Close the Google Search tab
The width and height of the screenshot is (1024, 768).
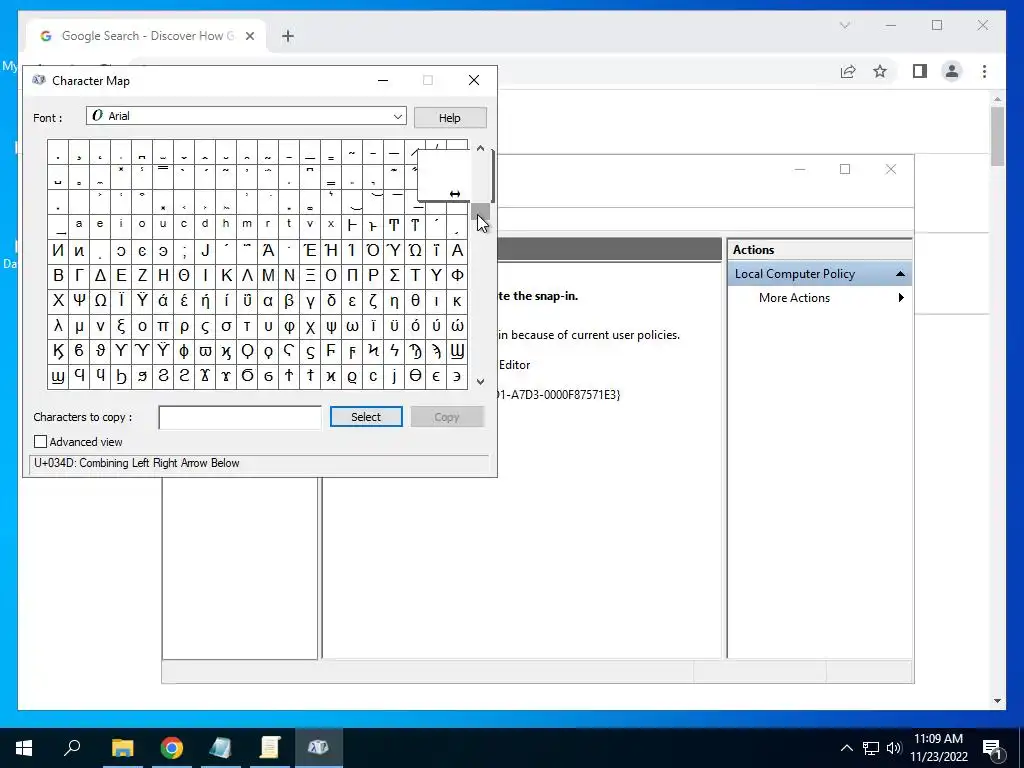249,37
